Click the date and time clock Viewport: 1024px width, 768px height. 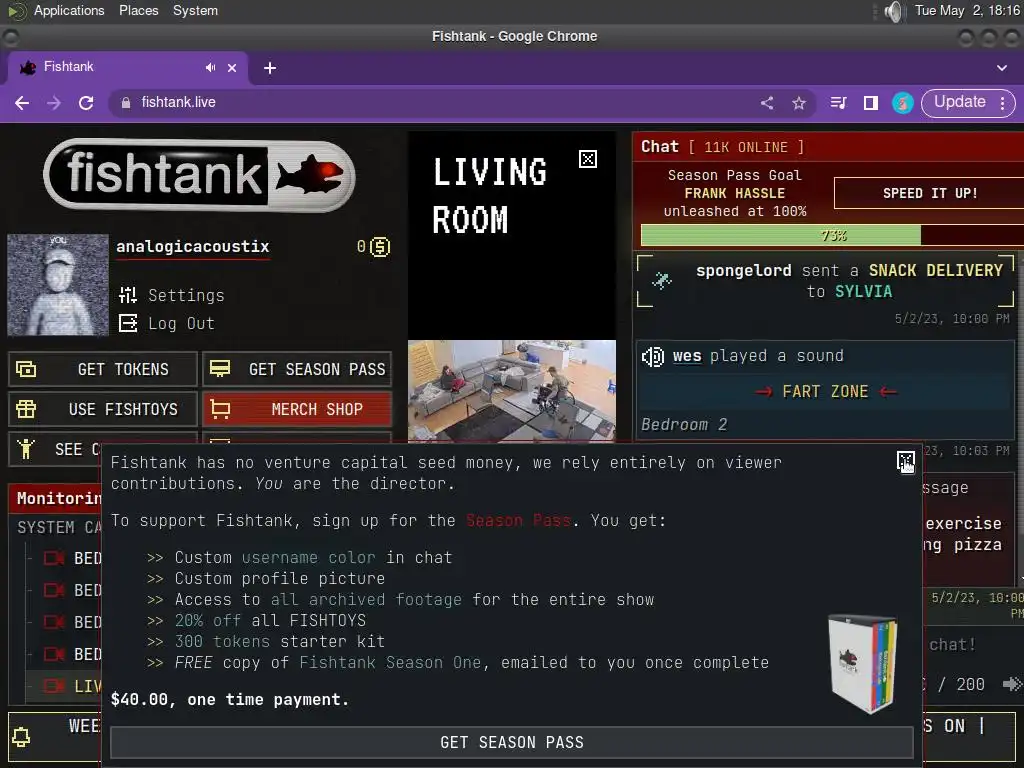coord(967,10)
